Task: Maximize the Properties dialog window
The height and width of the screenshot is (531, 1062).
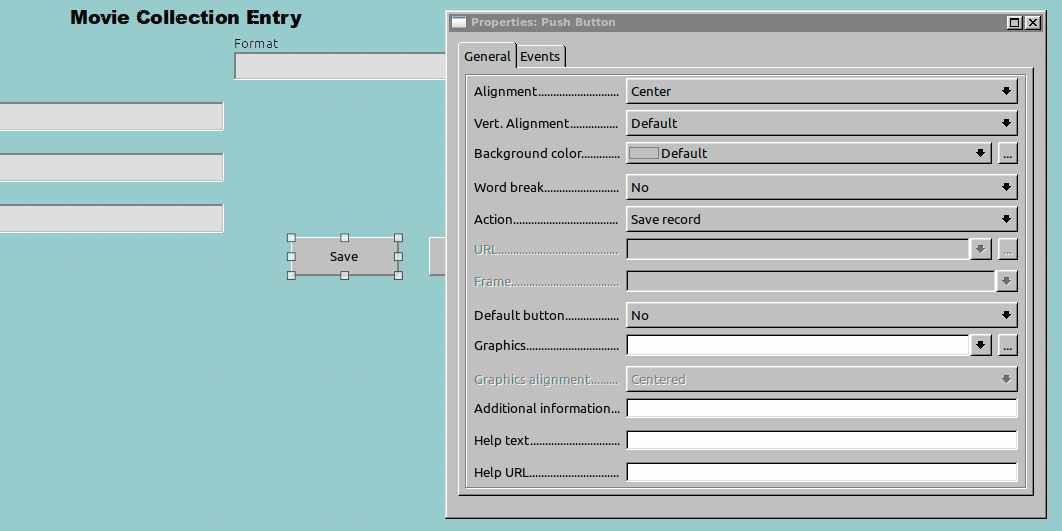Action: click(1015, 22)
